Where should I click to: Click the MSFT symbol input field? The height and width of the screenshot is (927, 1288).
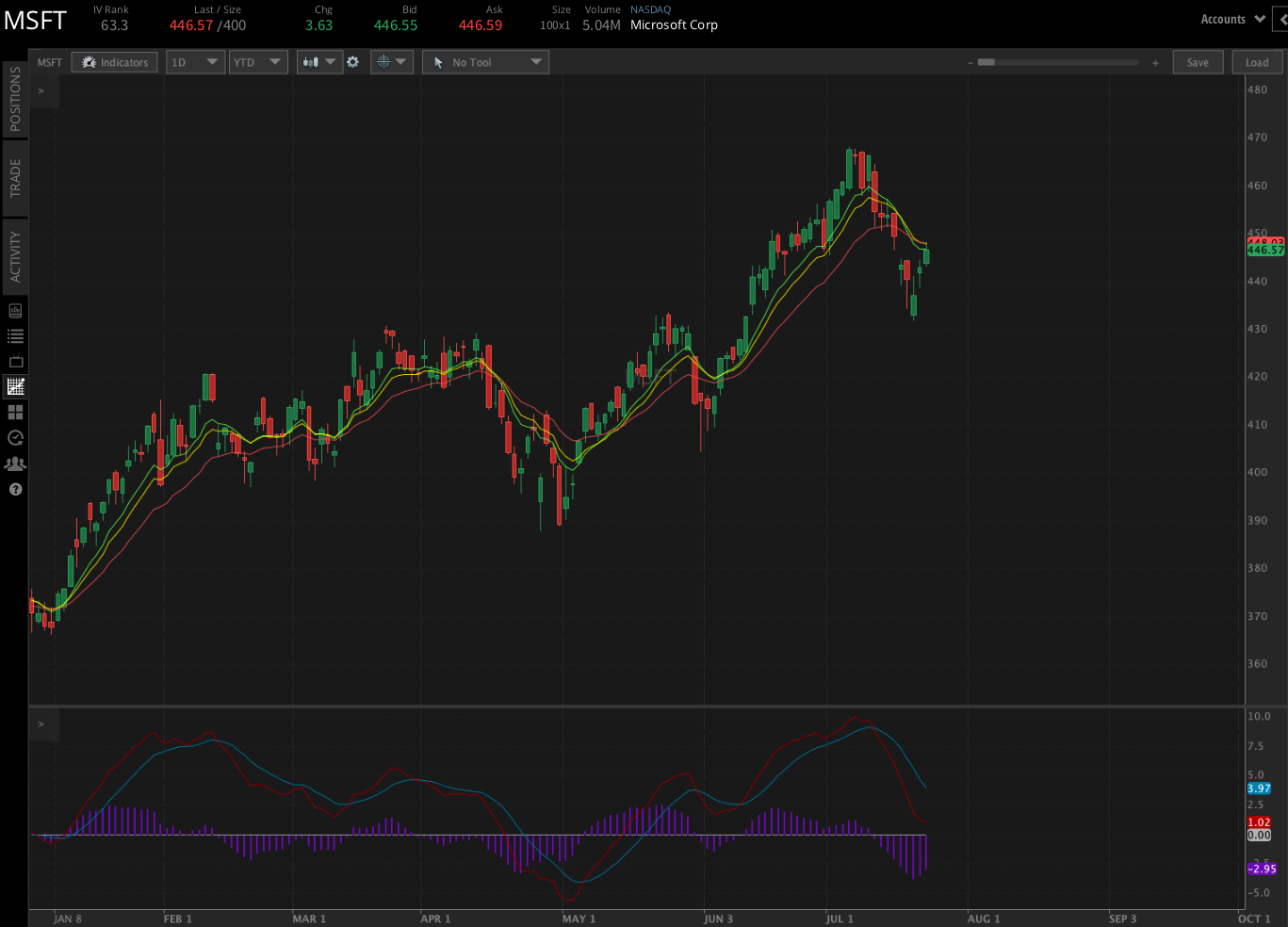click(x=49, y=61)
